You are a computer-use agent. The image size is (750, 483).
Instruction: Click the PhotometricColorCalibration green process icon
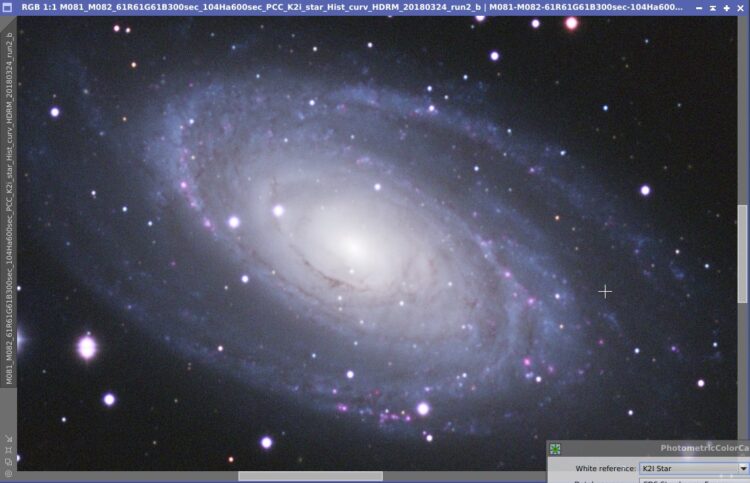point(555,449)
